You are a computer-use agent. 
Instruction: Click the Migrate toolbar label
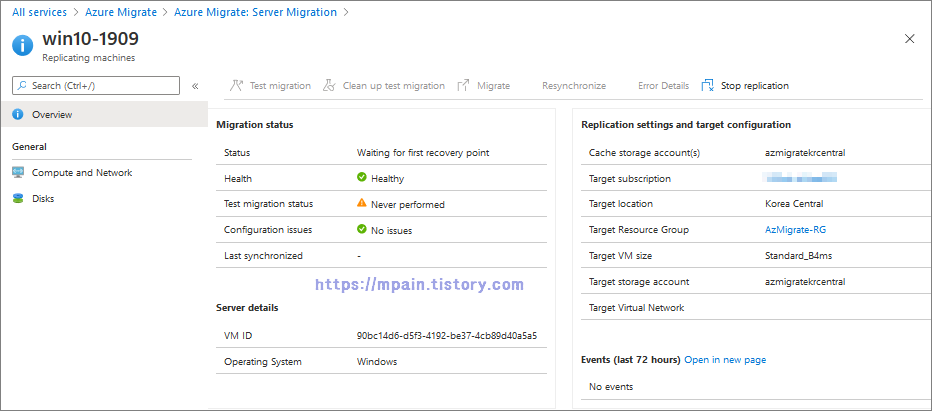tap(493, 86)
